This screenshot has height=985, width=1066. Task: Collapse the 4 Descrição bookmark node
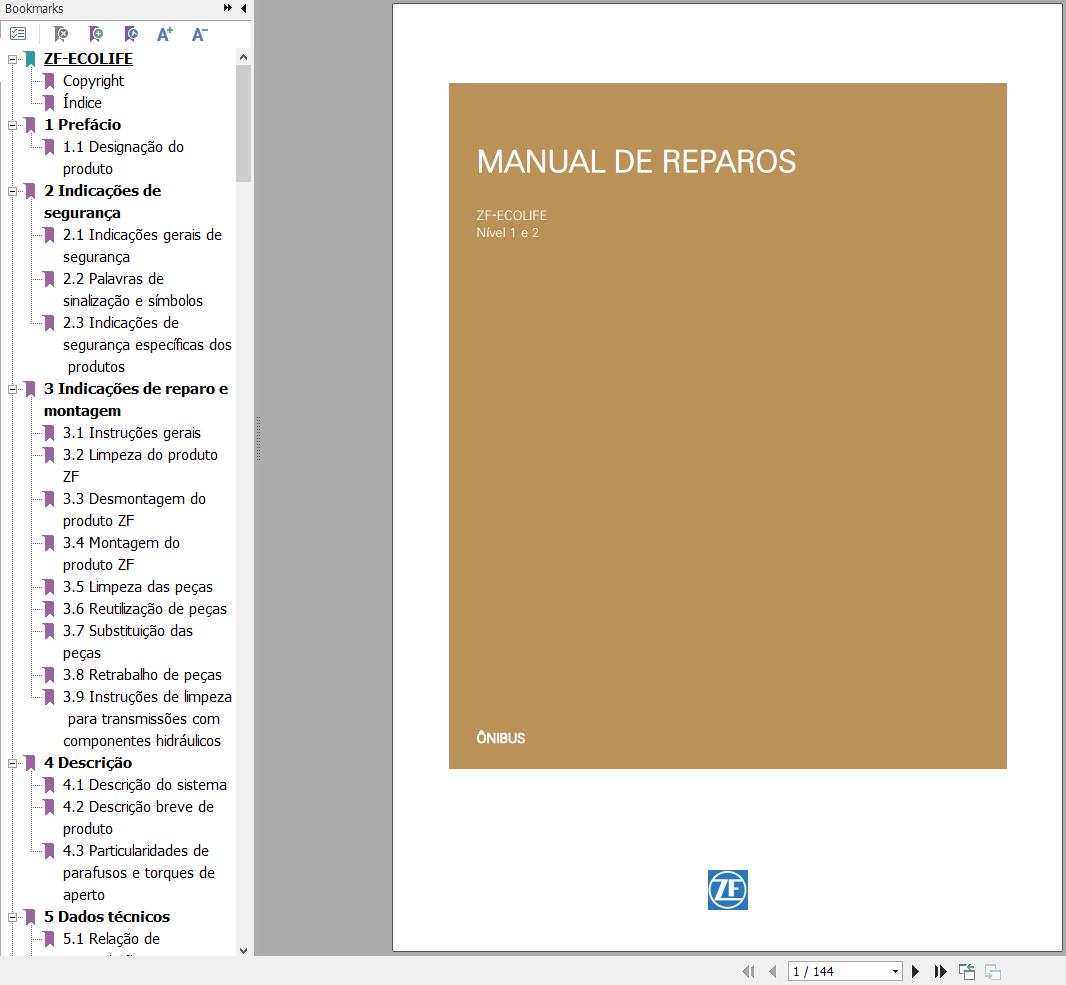12,763
